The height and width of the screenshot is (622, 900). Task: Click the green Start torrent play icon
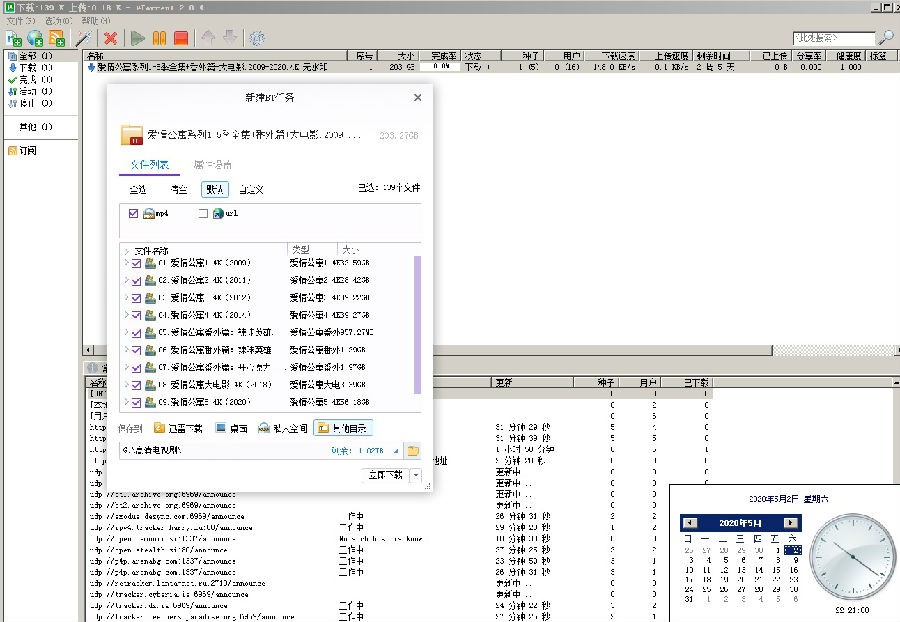point(137,38)
